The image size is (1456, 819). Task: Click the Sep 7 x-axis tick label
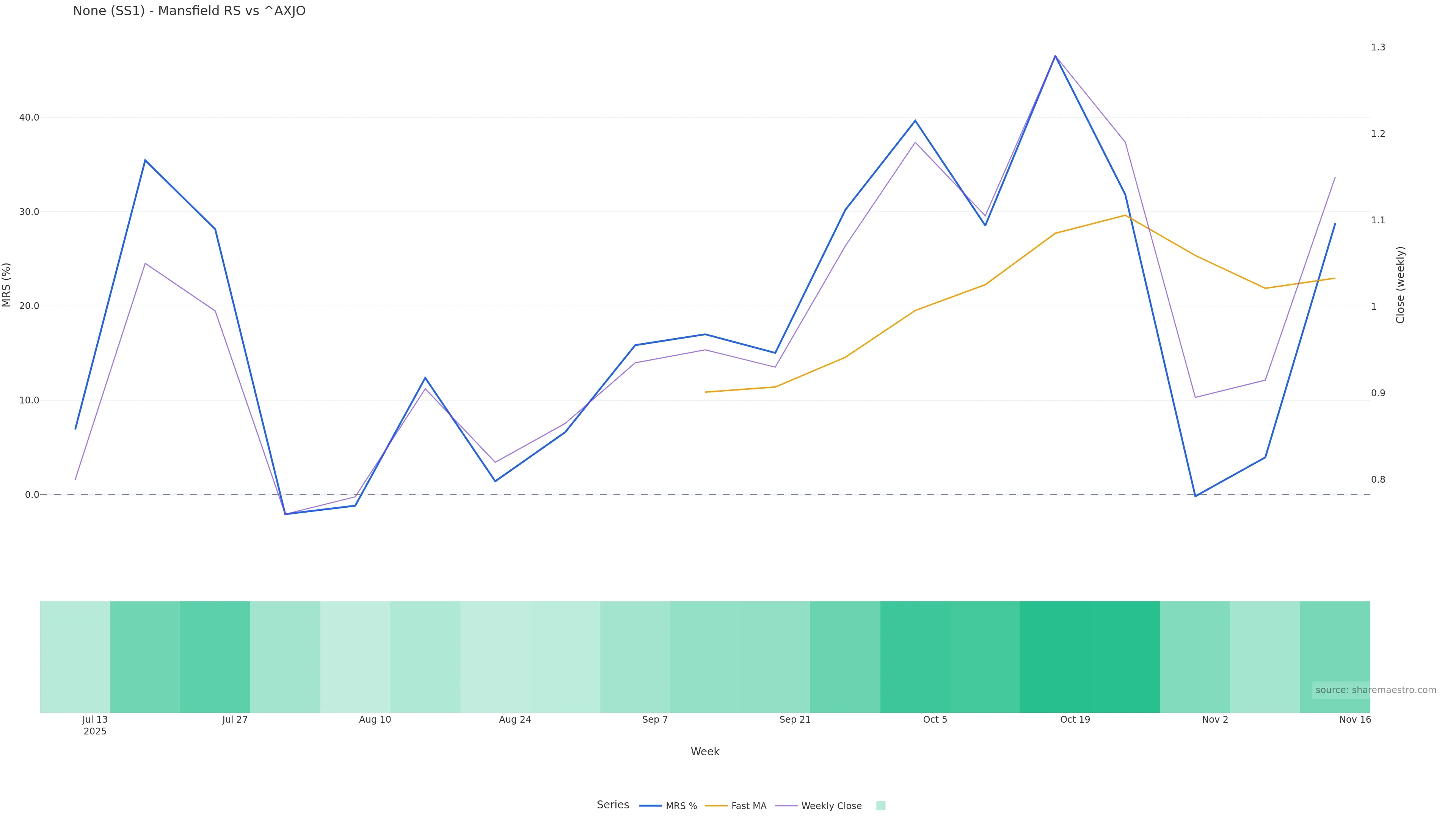[x=654, y=720]
